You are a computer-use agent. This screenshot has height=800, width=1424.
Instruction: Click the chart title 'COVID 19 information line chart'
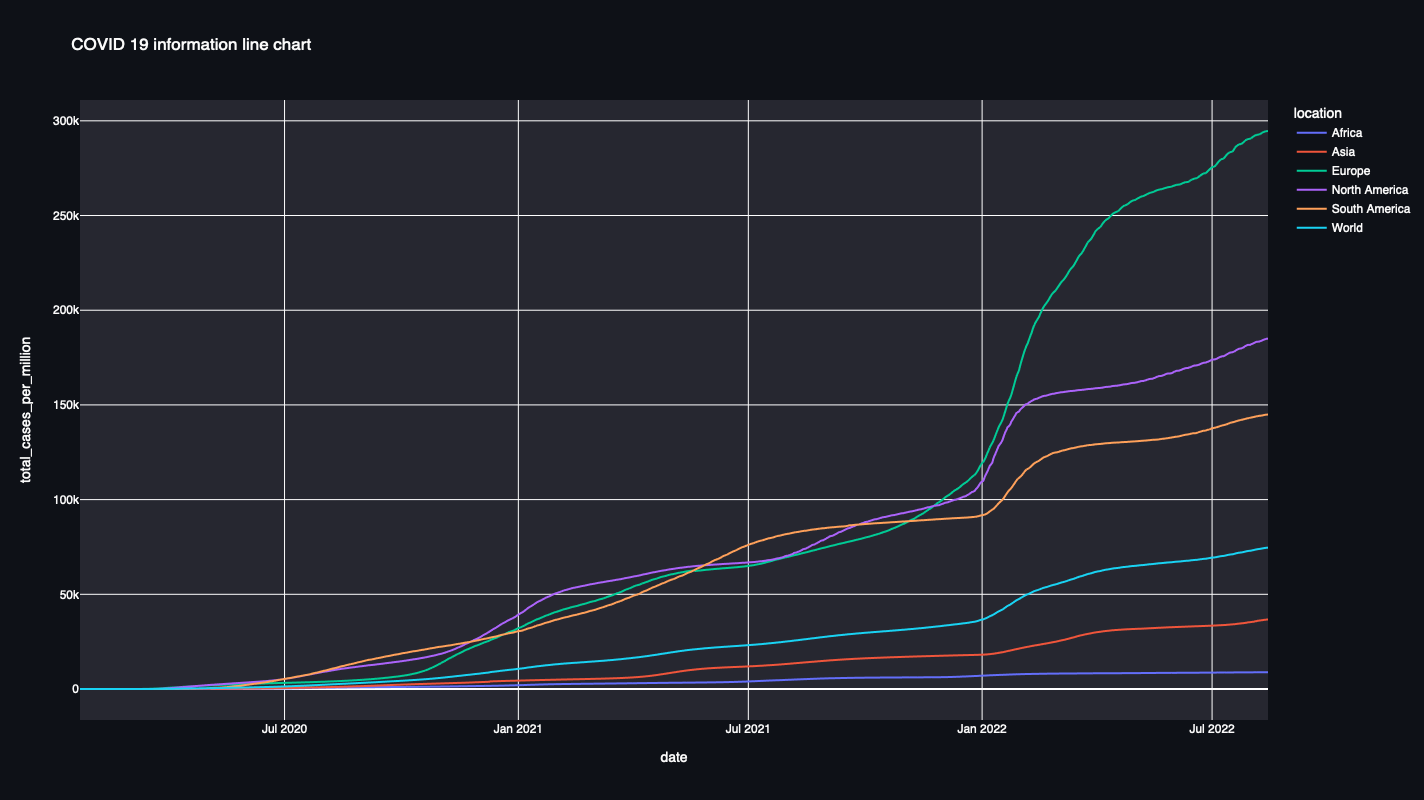(191, 44)
